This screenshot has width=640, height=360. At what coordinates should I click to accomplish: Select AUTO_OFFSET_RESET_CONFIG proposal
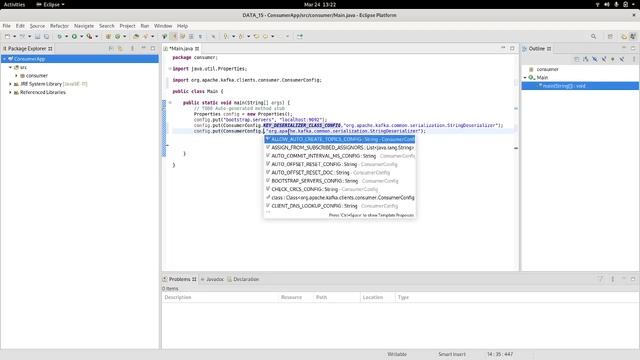(x=340, y=164)
